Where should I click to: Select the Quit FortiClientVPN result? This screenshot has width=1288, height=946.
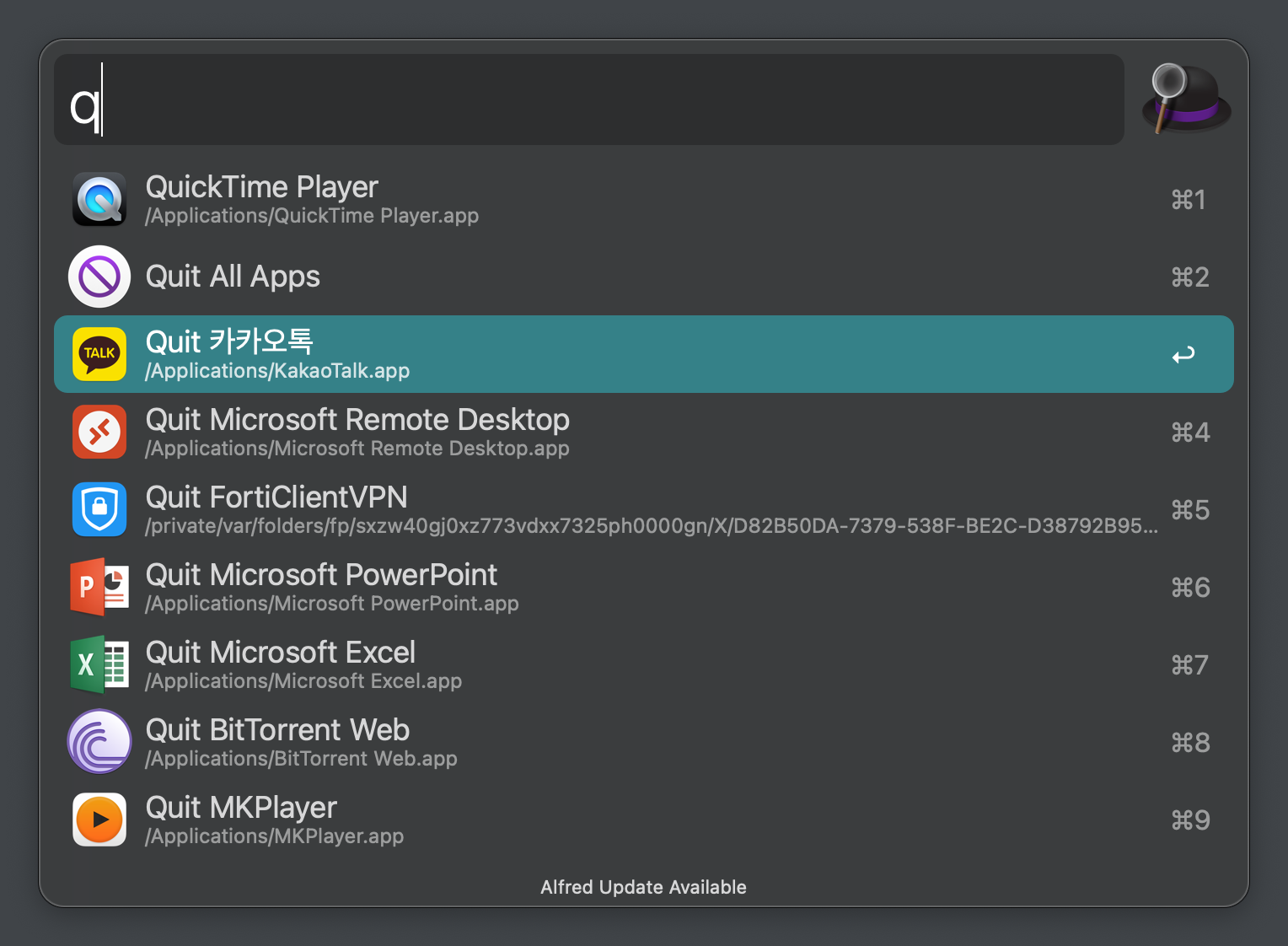[644, 509]
